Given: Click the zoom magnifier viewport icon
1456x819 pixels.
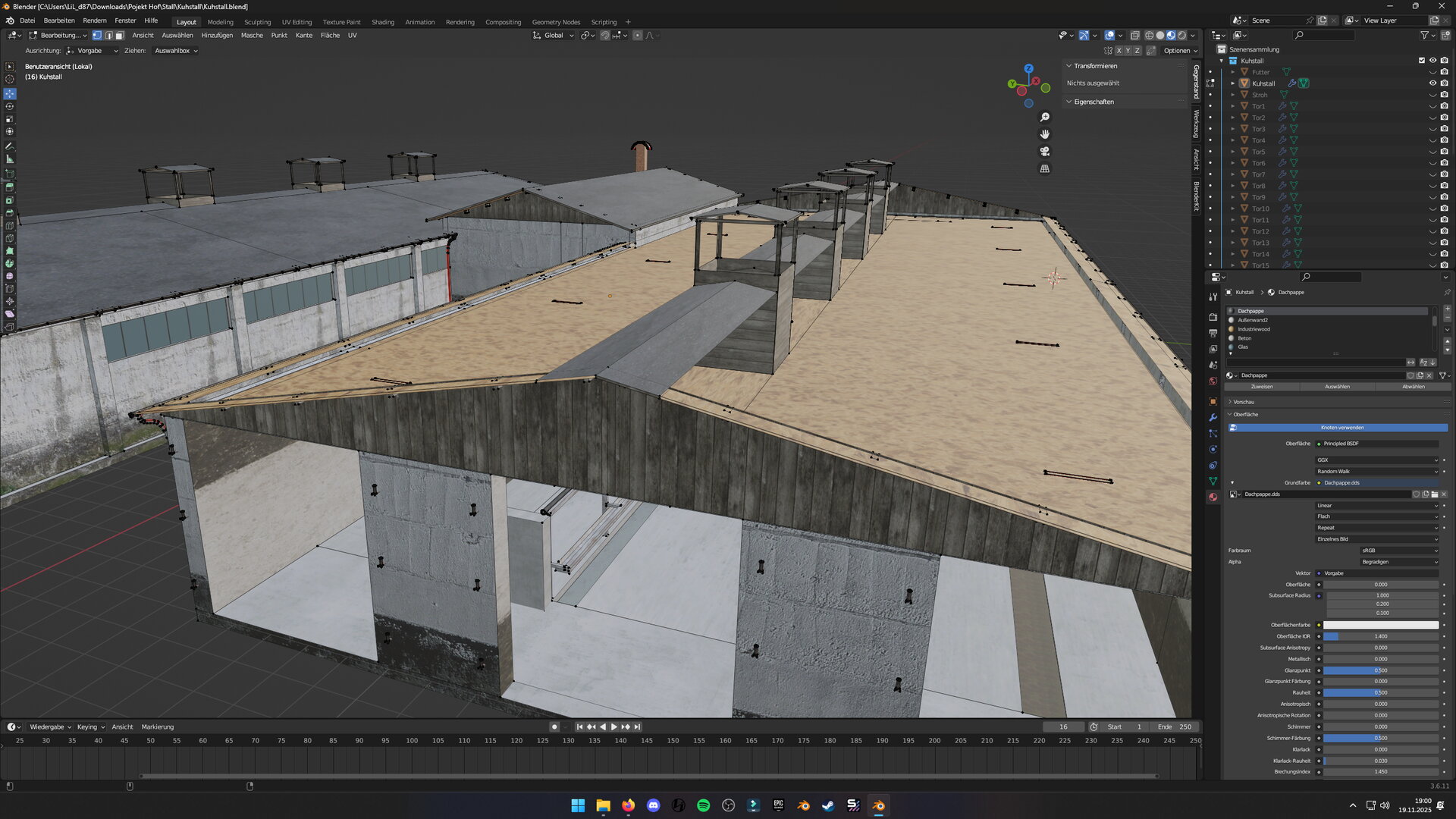Looking at the screenshot, I should click(x=1045, y=117).
